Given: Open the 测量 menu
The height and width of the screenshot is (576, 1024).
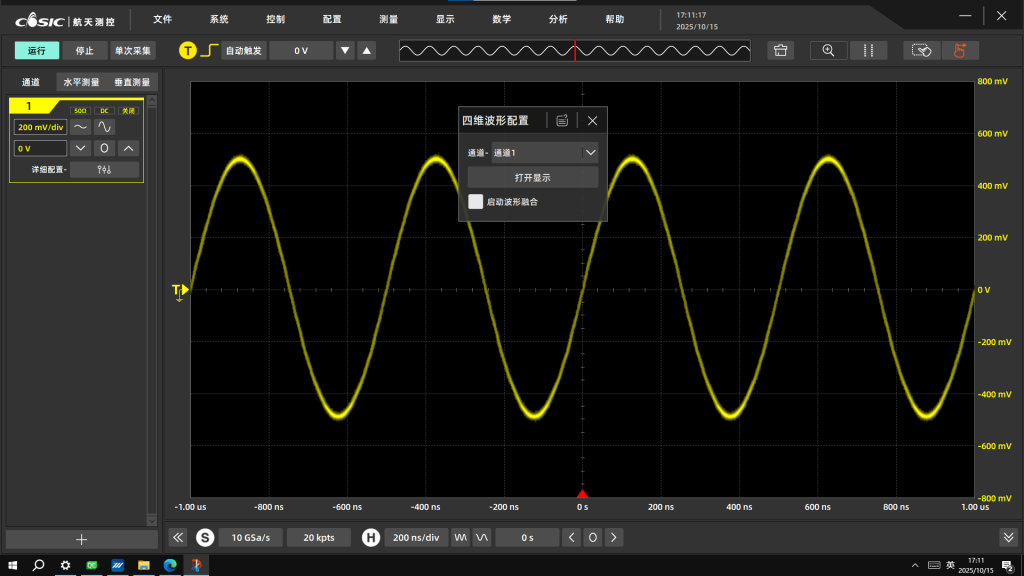Looking at the screenshot, I should pos(389,19).
